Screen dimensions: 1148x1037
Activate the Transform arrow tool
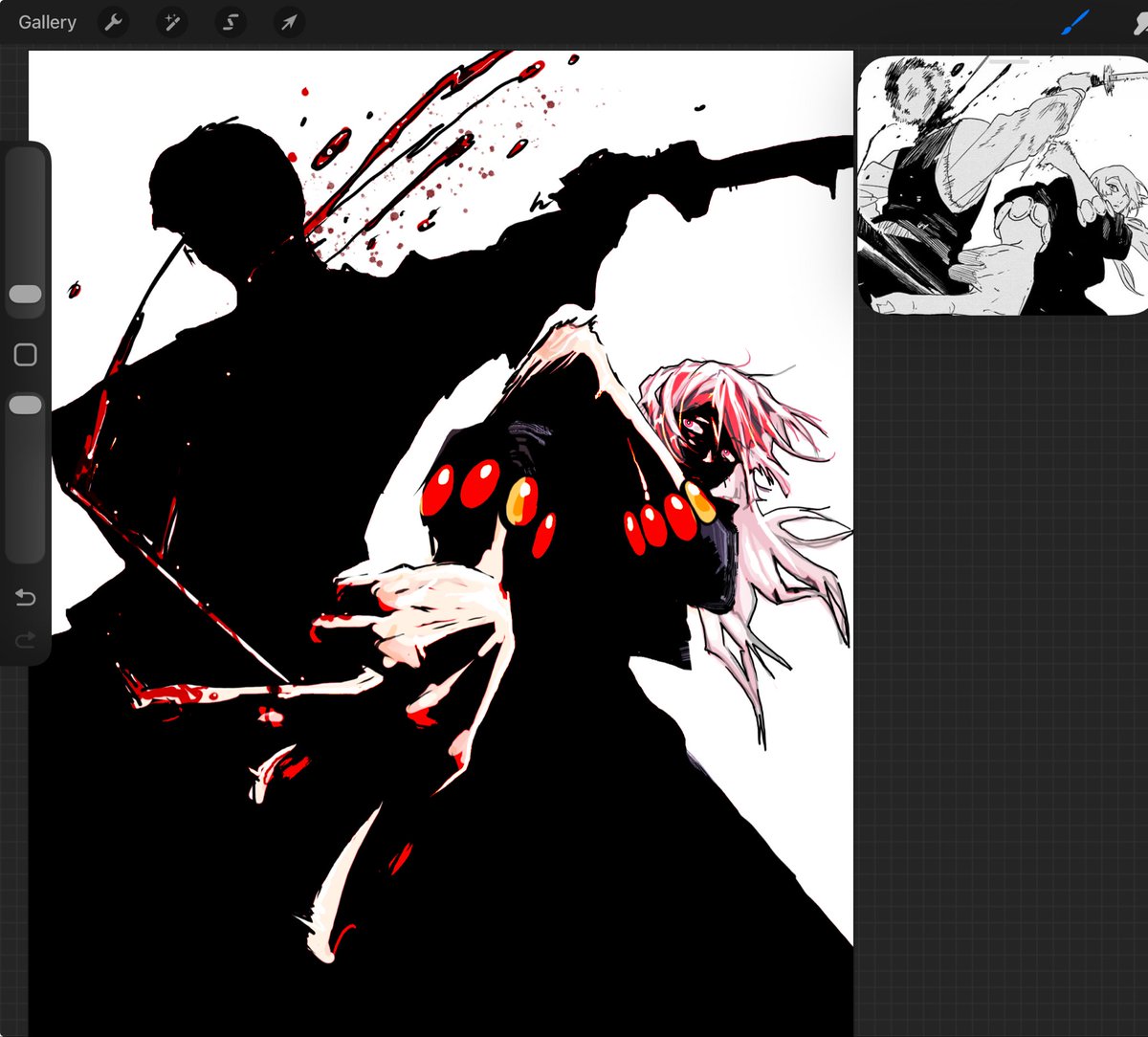[289, 22]
